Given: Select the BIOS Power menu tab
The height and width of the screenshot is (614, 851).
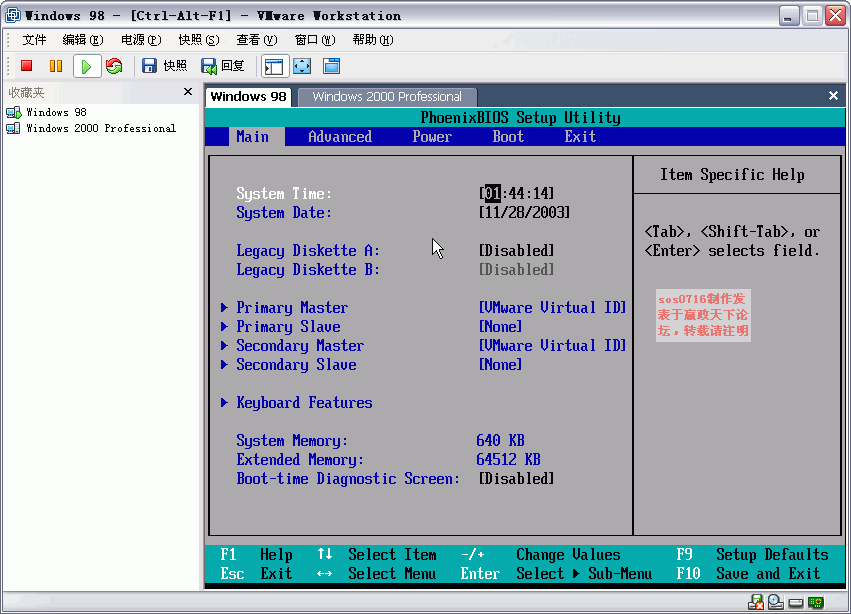Looking at the screenshot, I should coord(432,136).
